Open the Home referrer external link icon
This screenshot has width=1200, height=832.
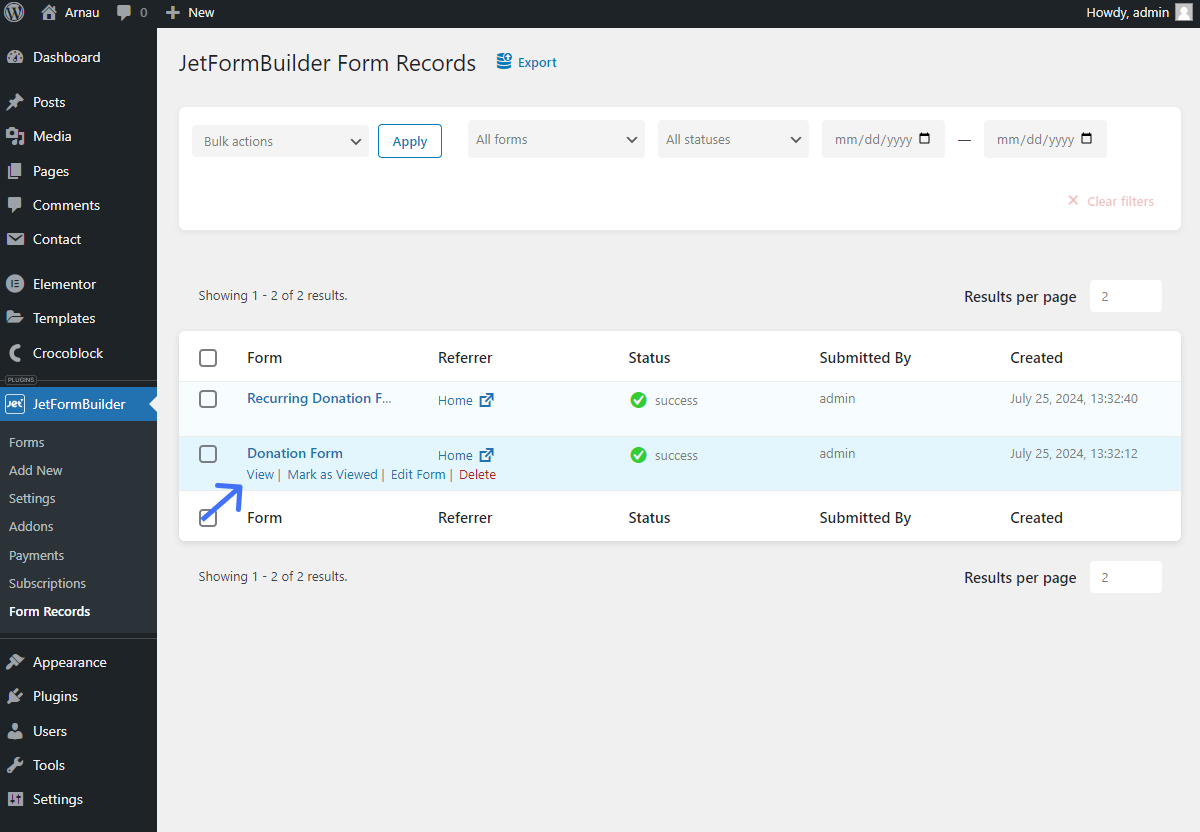point(487,399)
